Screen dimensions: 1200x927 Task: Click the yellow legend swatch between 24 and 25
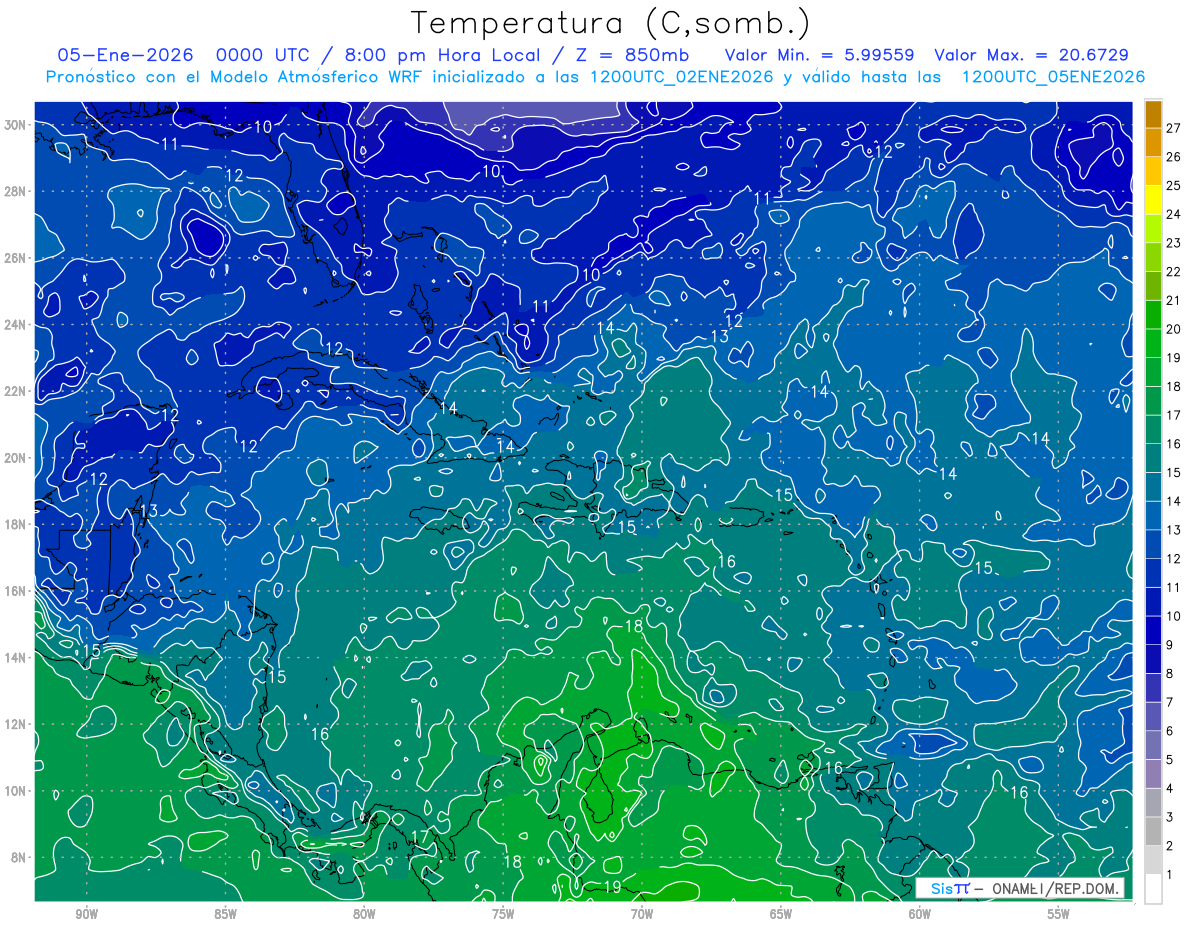tap(1153, 200)
